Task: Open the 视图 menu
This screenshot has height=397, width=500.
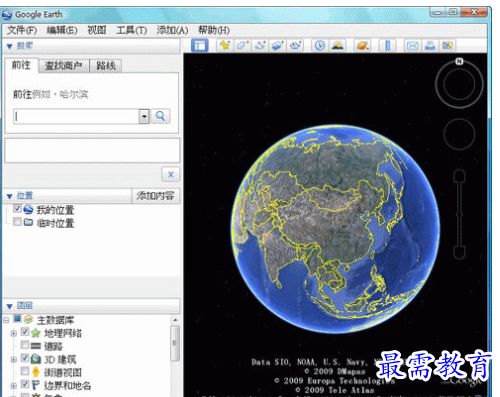Action: tap(97, 30)
